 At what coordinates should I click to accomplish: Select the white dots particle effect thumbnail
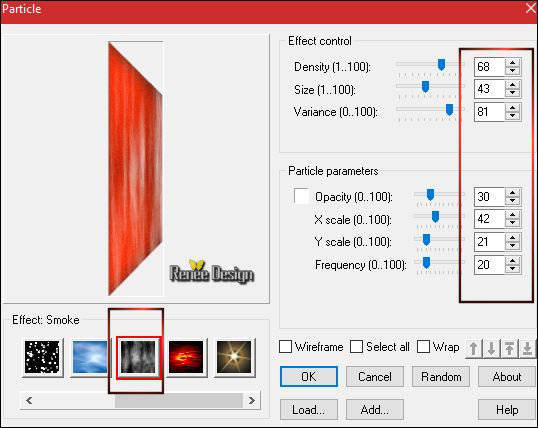click(42, 357)
